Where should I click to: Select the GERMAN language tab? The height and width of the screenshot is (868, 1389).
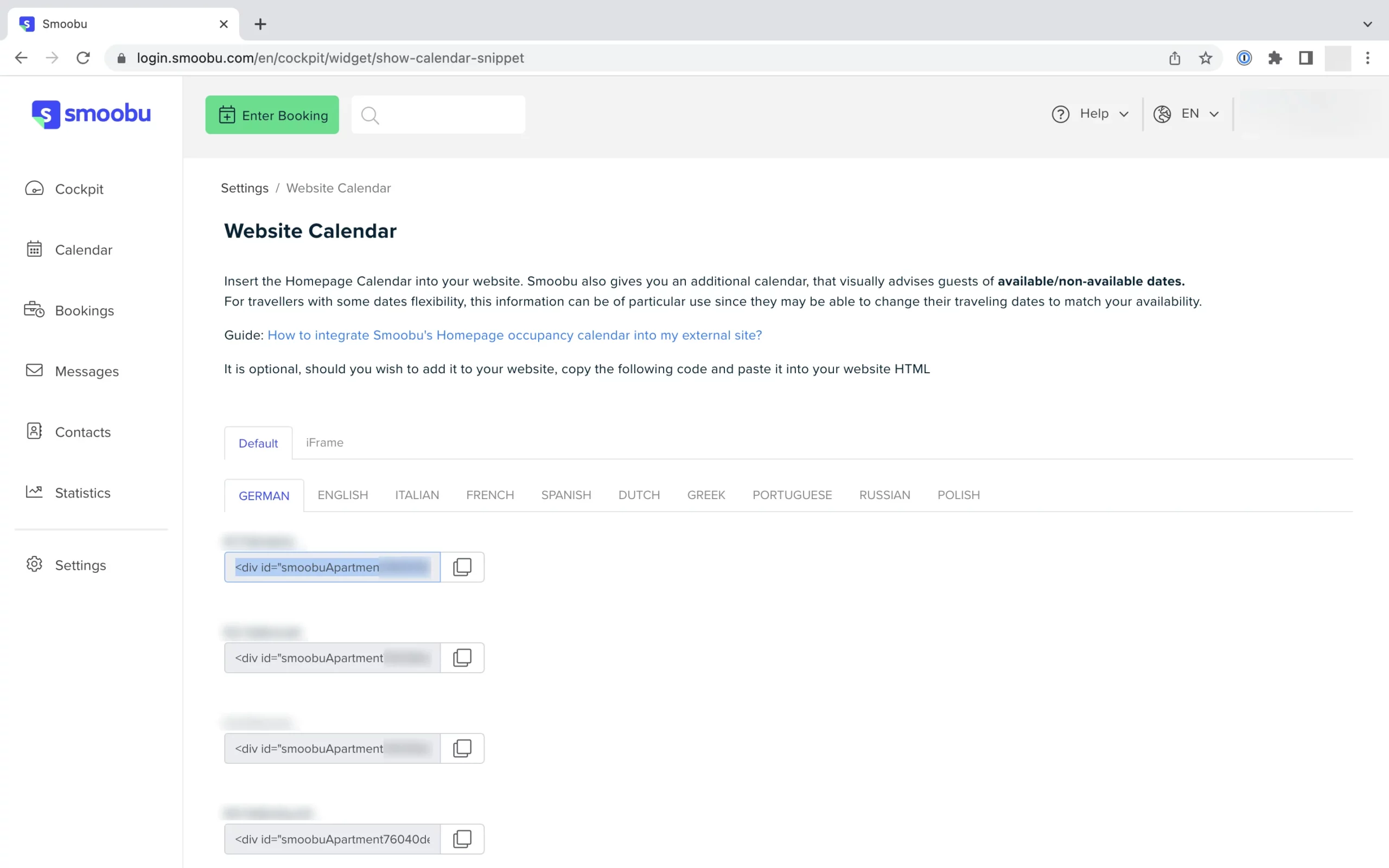[x=264, y=495]
